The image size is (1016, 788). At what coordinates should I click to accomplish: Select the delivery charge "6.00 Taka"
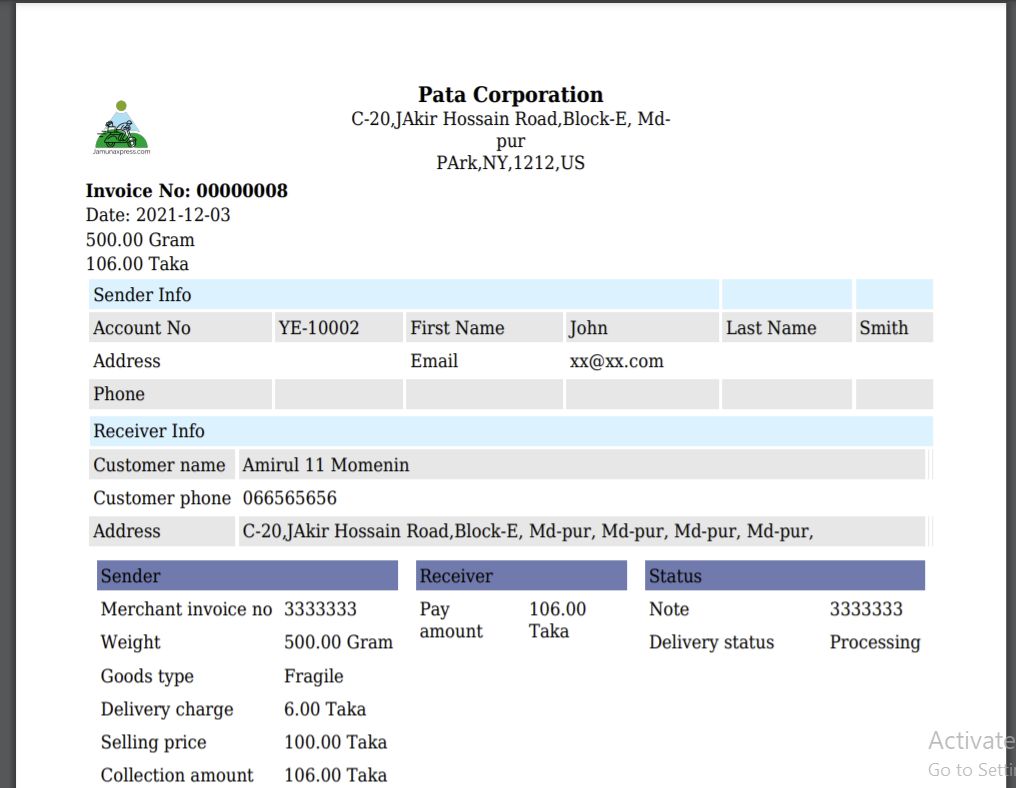[x=325, y=709]
